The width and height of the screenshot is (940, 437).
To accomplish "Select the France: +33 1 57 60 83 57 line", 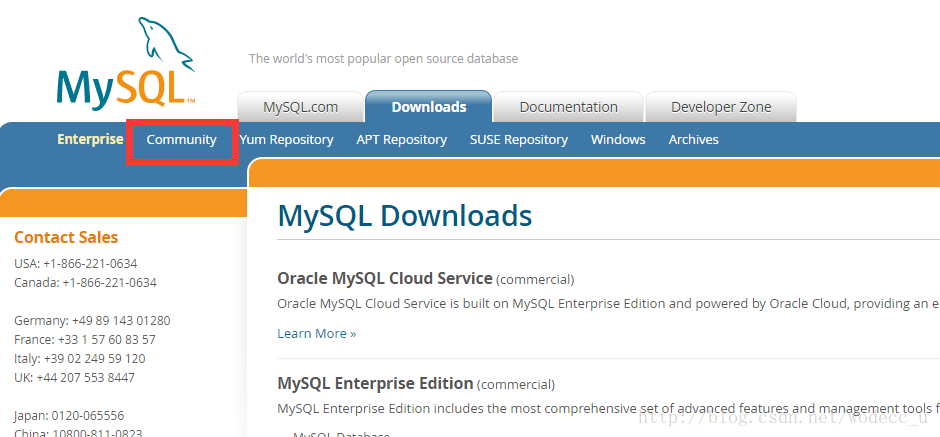I will [x=85, y=340].
